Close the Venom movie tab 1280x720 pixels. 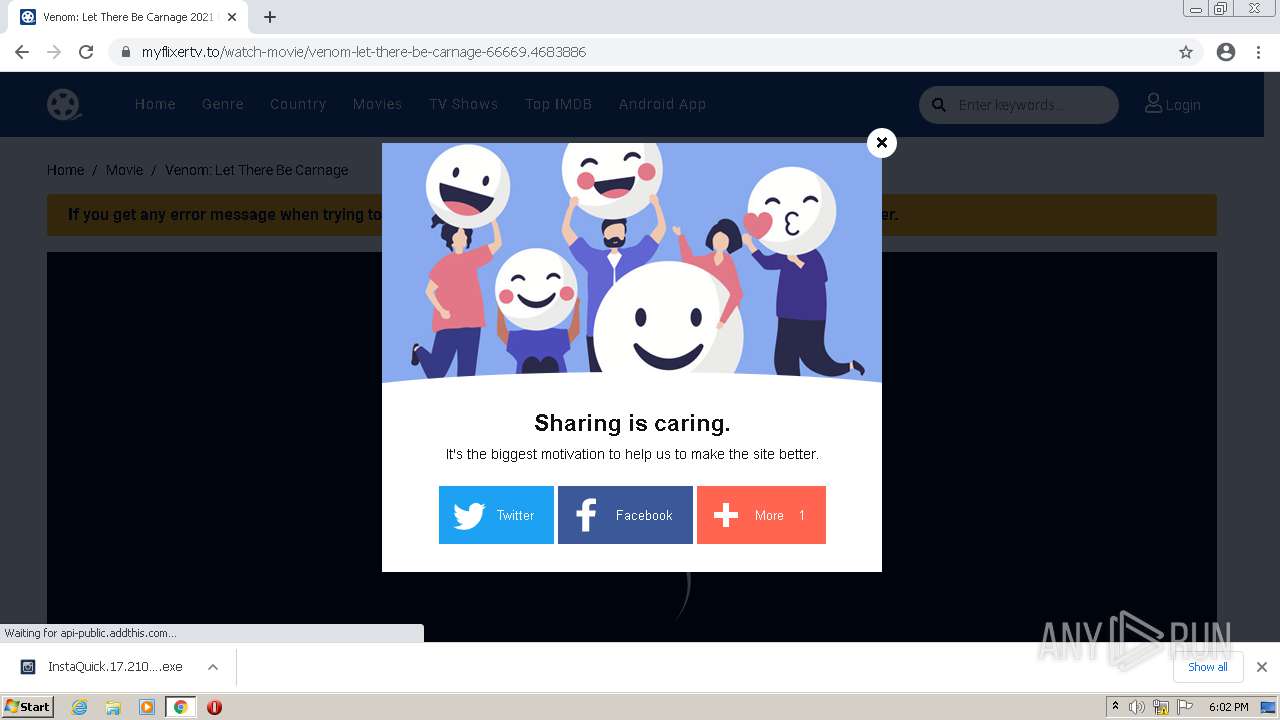pos(232,17)
